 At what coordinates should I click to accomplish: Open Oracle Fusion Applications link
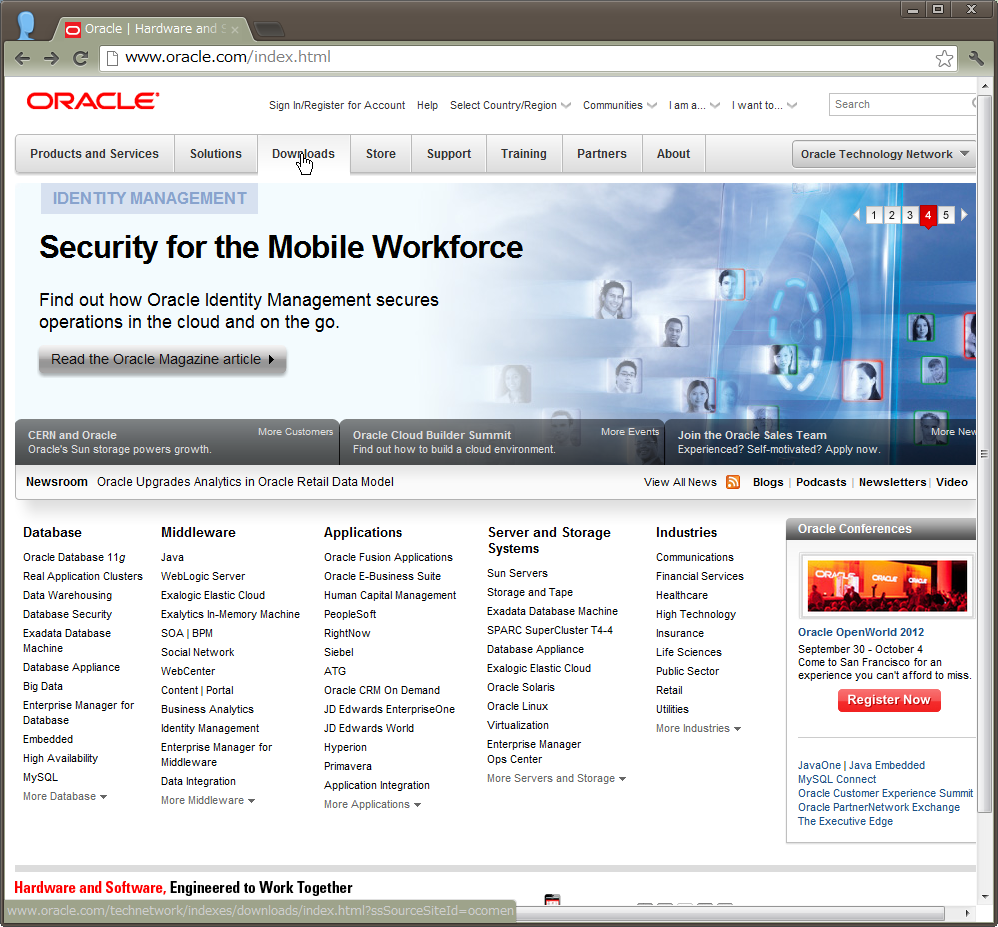coord(388,557)
